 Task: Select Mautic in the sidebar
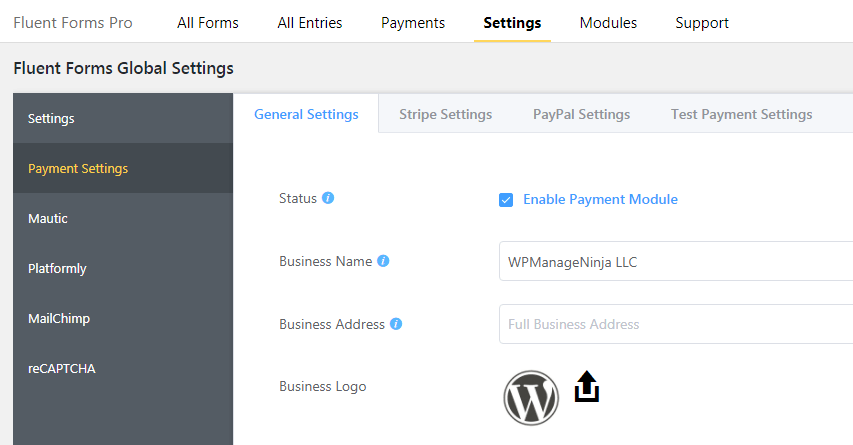tap(123, 219)
